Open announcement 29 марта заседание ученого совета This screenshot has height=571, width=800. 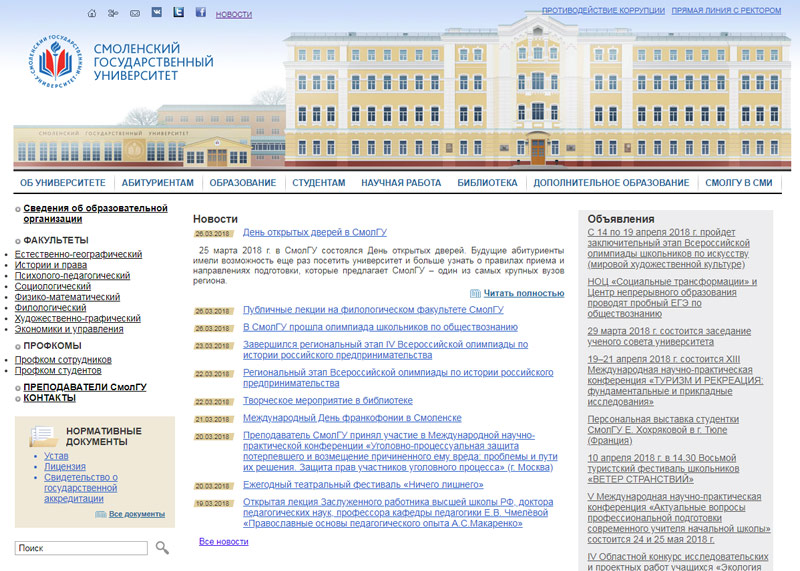669,336
